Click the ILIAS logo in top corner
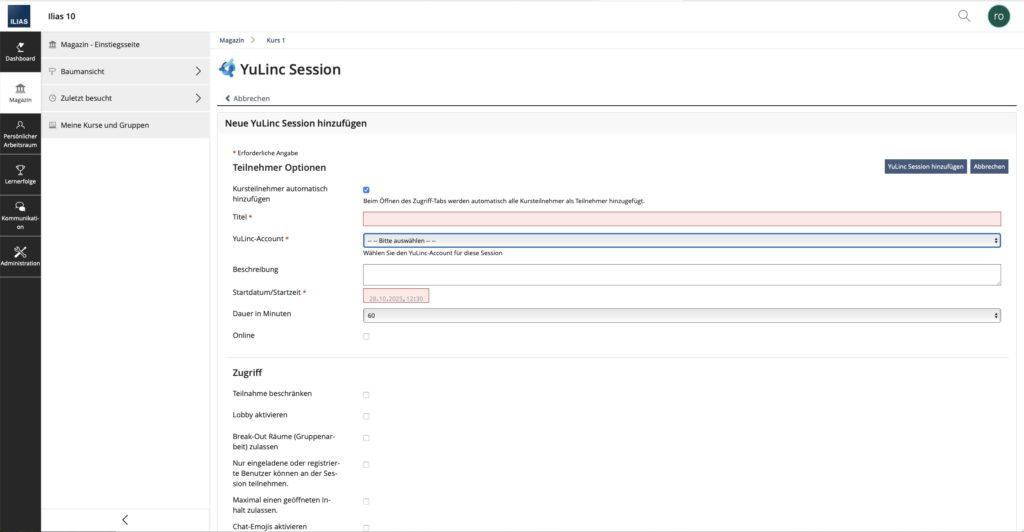Viewport: 1024px width, 532px height. [20, 16]
